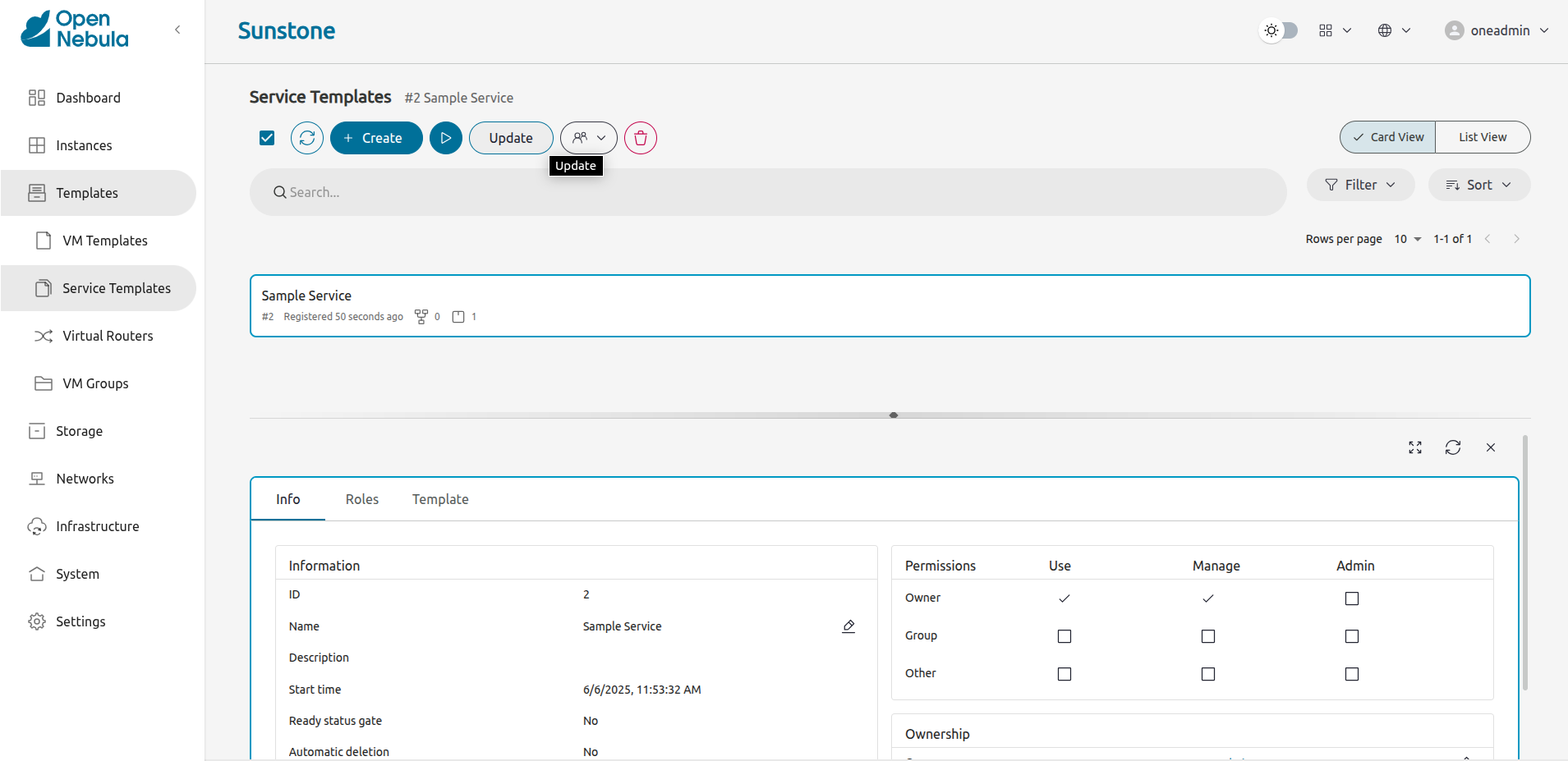Edit the service name with the pencil icon
Image resolution: width=1568 pixels, height=761 pixels.
pos(848,626)
